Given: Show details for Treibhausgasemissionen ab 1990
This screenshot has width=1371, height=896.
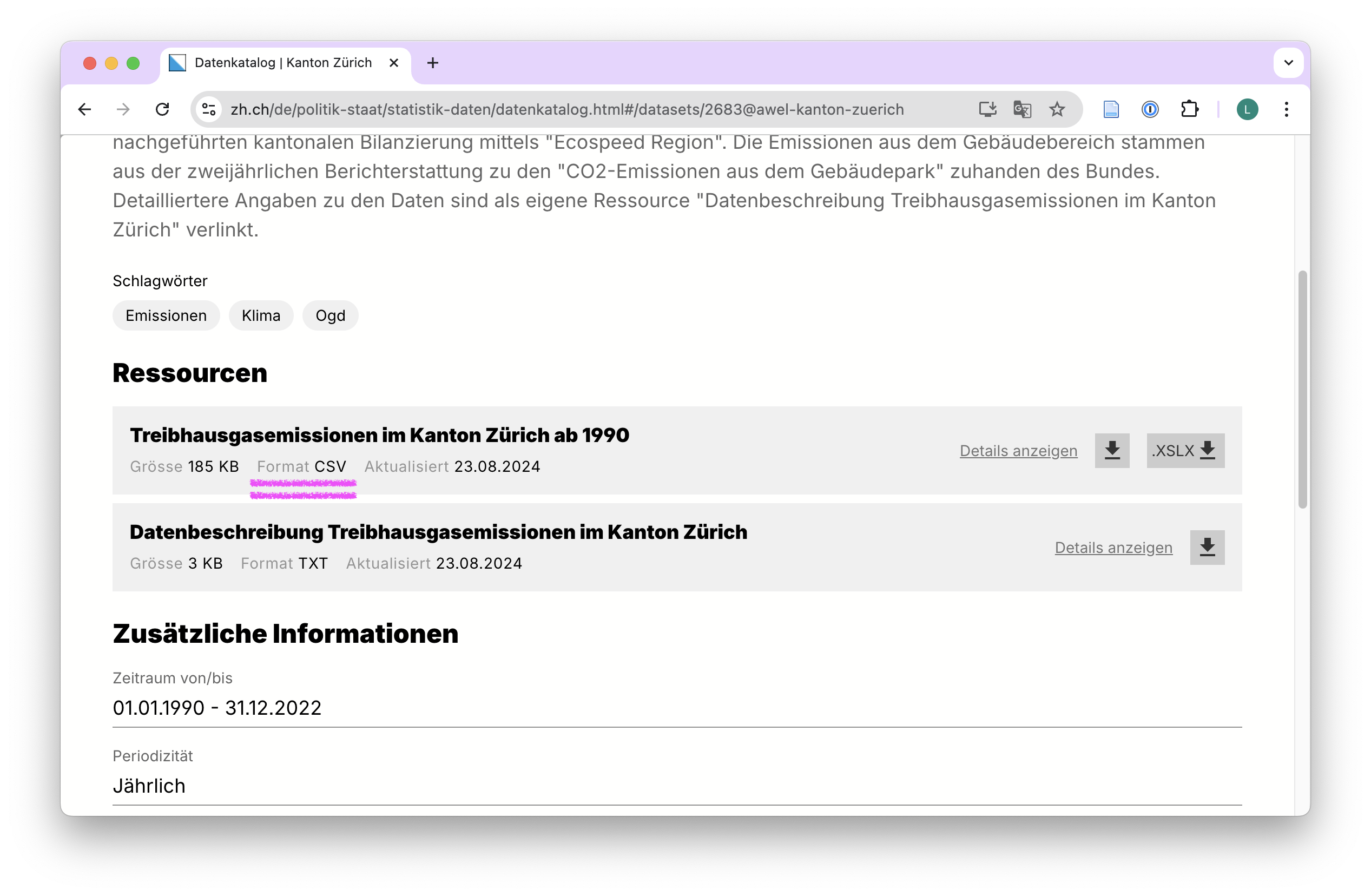Looking at the screenshot, I should coord(1018,451).
